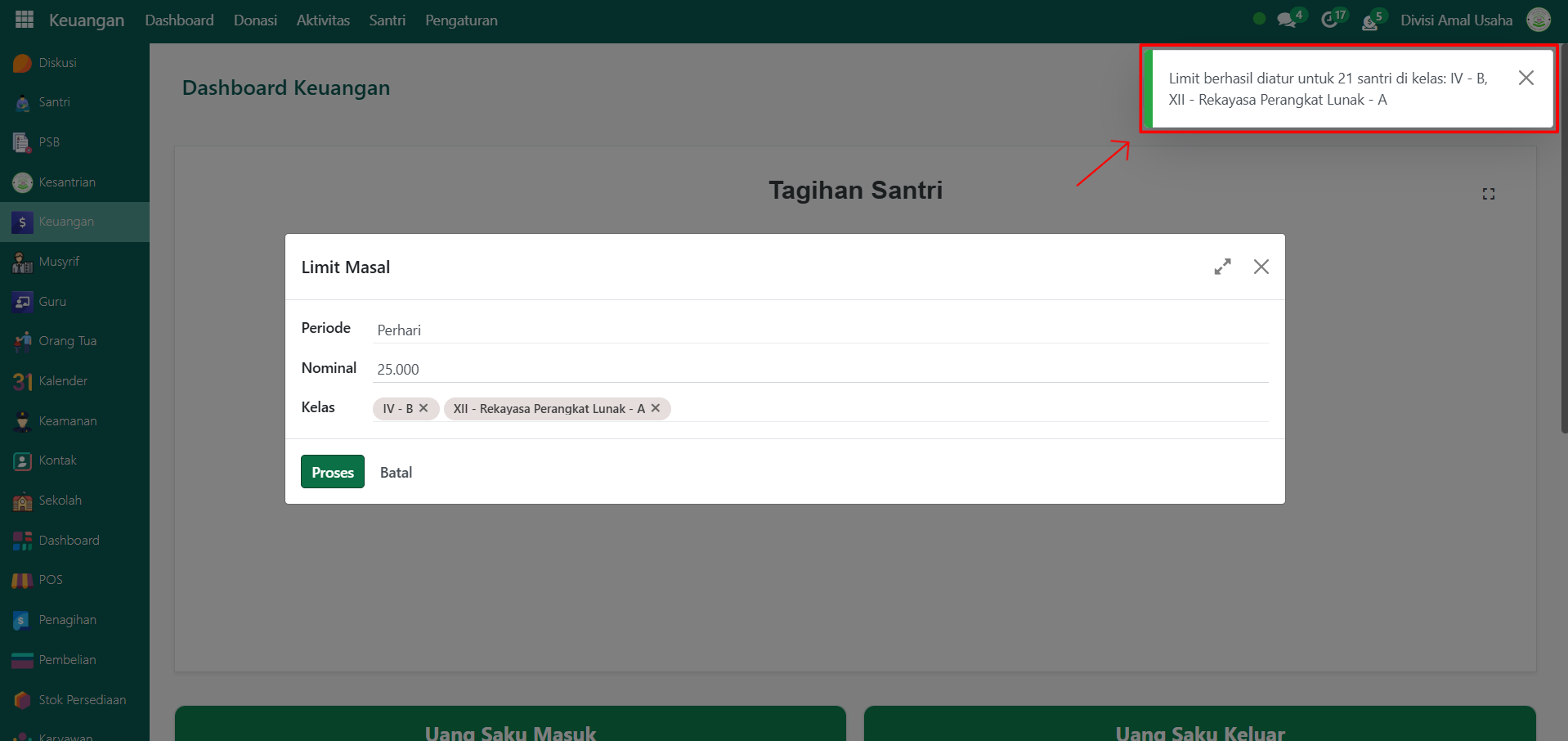
Task: Open the Divisi Amal Usaha user menu
Action: click(1456, 20)
